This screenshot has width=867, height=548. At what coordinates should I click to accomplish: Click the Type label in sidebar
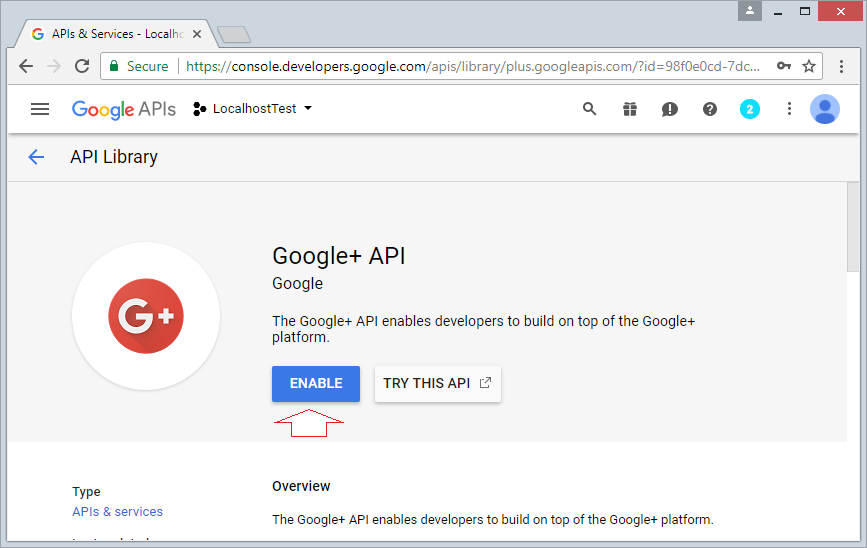pyautogui.click(x=86, y=492)
